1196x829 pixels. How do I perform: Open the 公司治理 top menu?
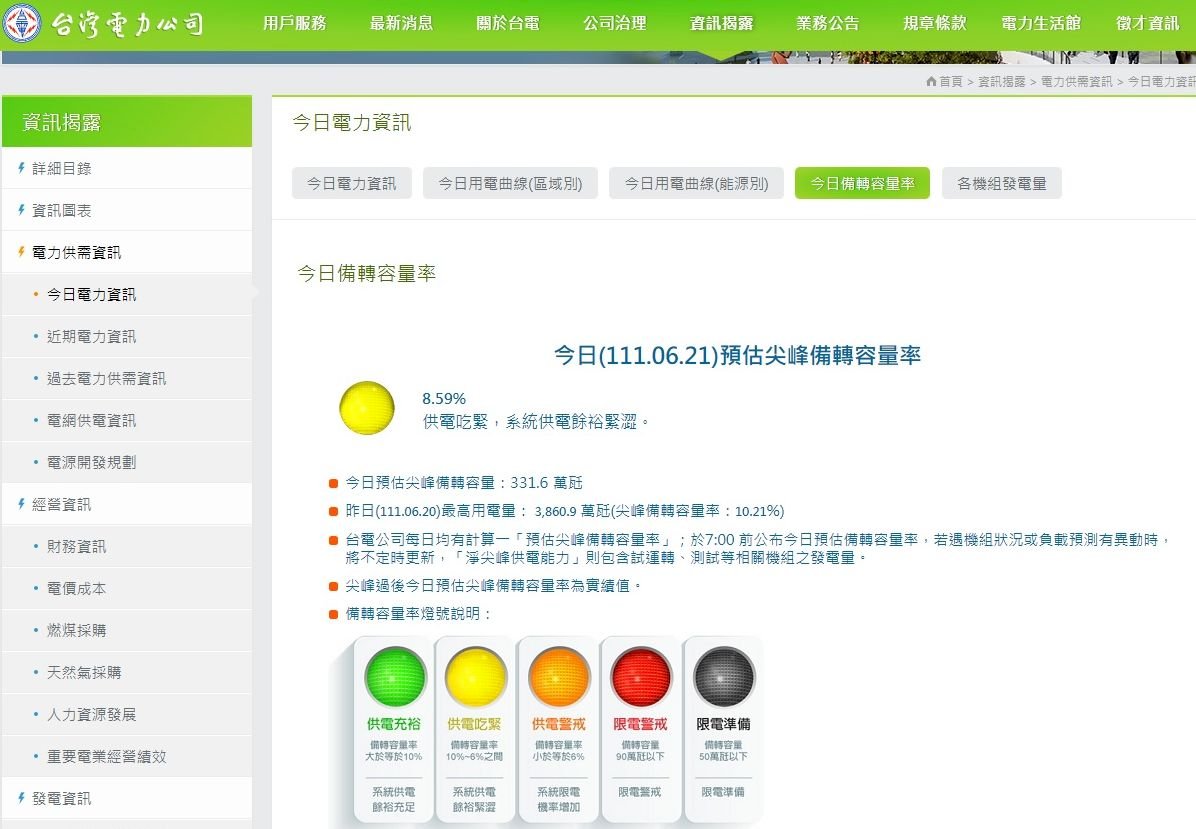coord(615,24)
